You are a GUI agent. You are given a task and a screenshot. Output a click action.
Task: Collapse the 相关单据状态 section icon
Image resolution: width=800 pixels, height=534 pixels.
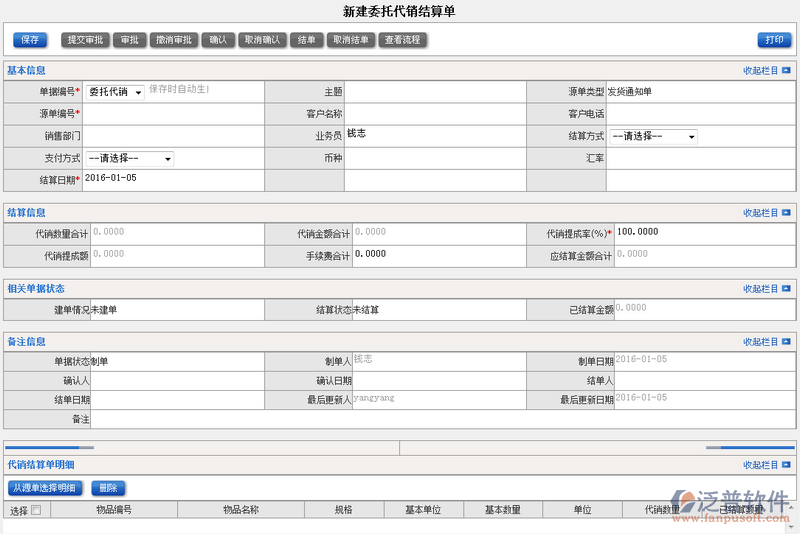(786, 289)
